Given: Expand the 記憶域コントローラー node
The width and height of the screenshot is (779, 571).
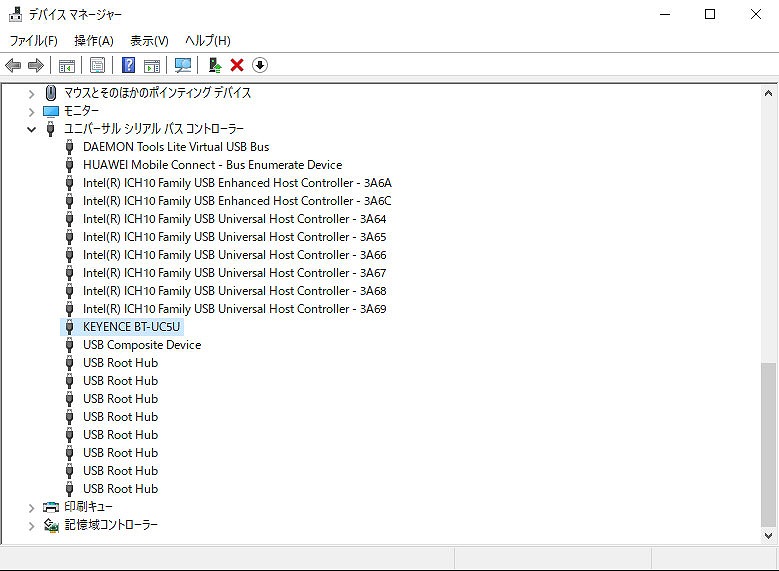Looking at the screenshot, I should (31, 525).
